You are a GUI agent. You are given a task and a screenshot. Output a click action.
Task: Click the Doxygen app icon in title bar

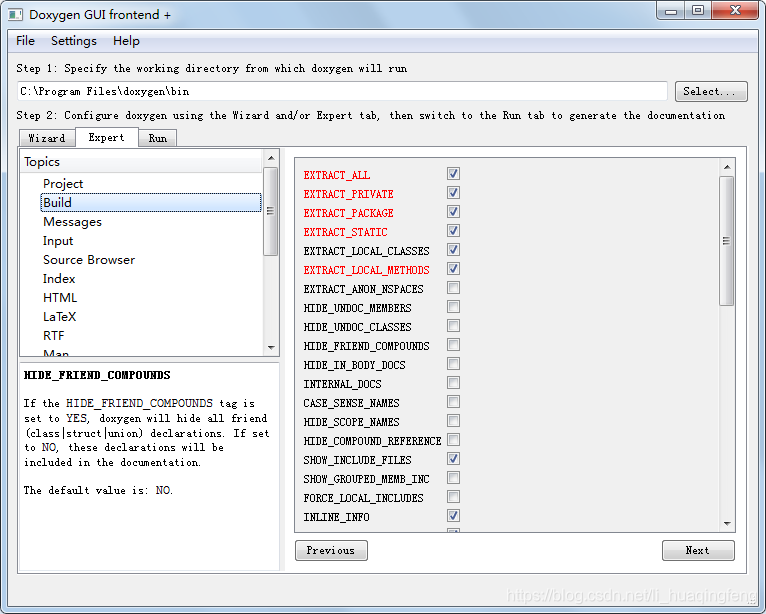click(15, 15)
